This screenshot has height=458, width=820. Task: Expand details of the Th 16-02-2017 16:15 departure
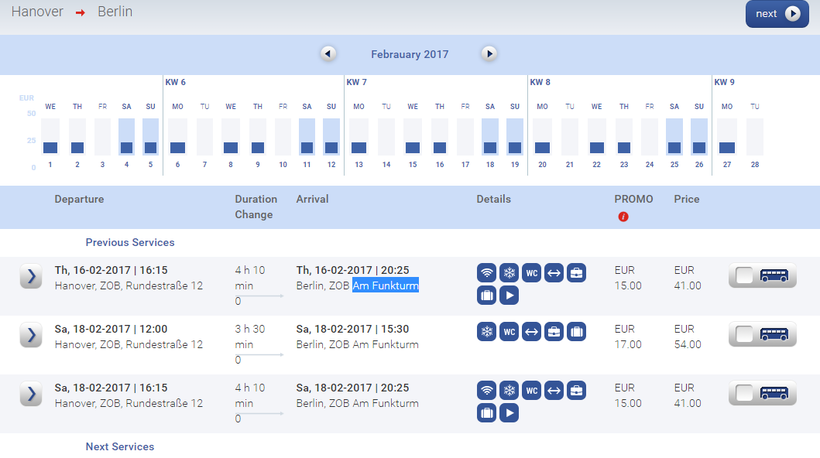(31, 277)
